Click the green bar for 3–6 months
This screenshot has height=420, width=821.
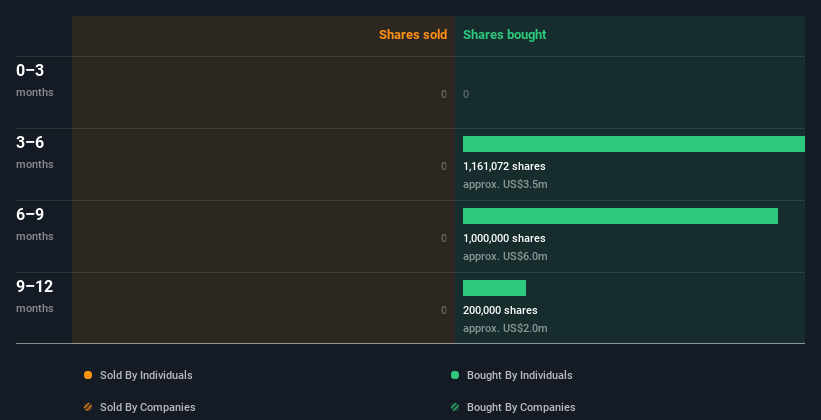633,144
